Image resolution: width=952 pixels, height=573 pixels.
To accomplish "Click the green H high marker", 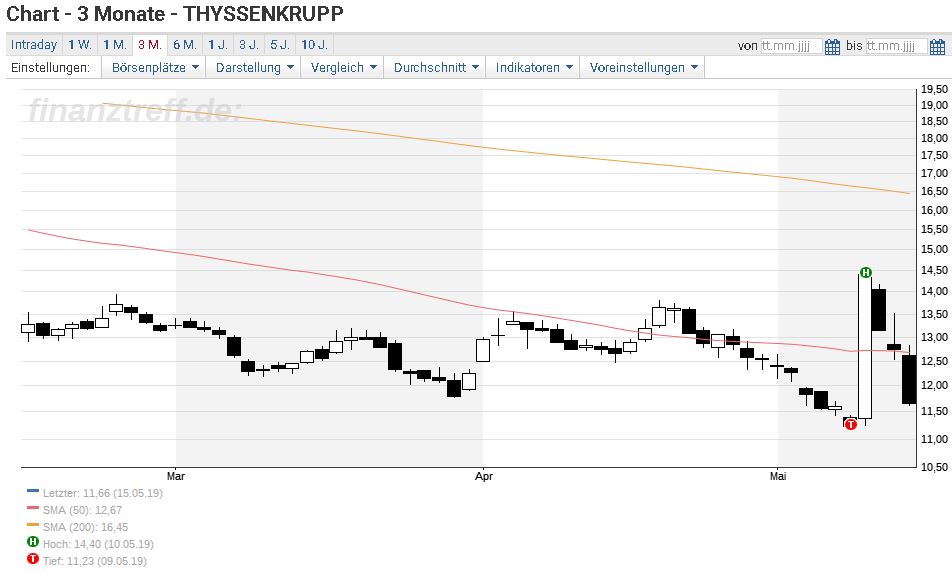I will (x=866, y=273).
